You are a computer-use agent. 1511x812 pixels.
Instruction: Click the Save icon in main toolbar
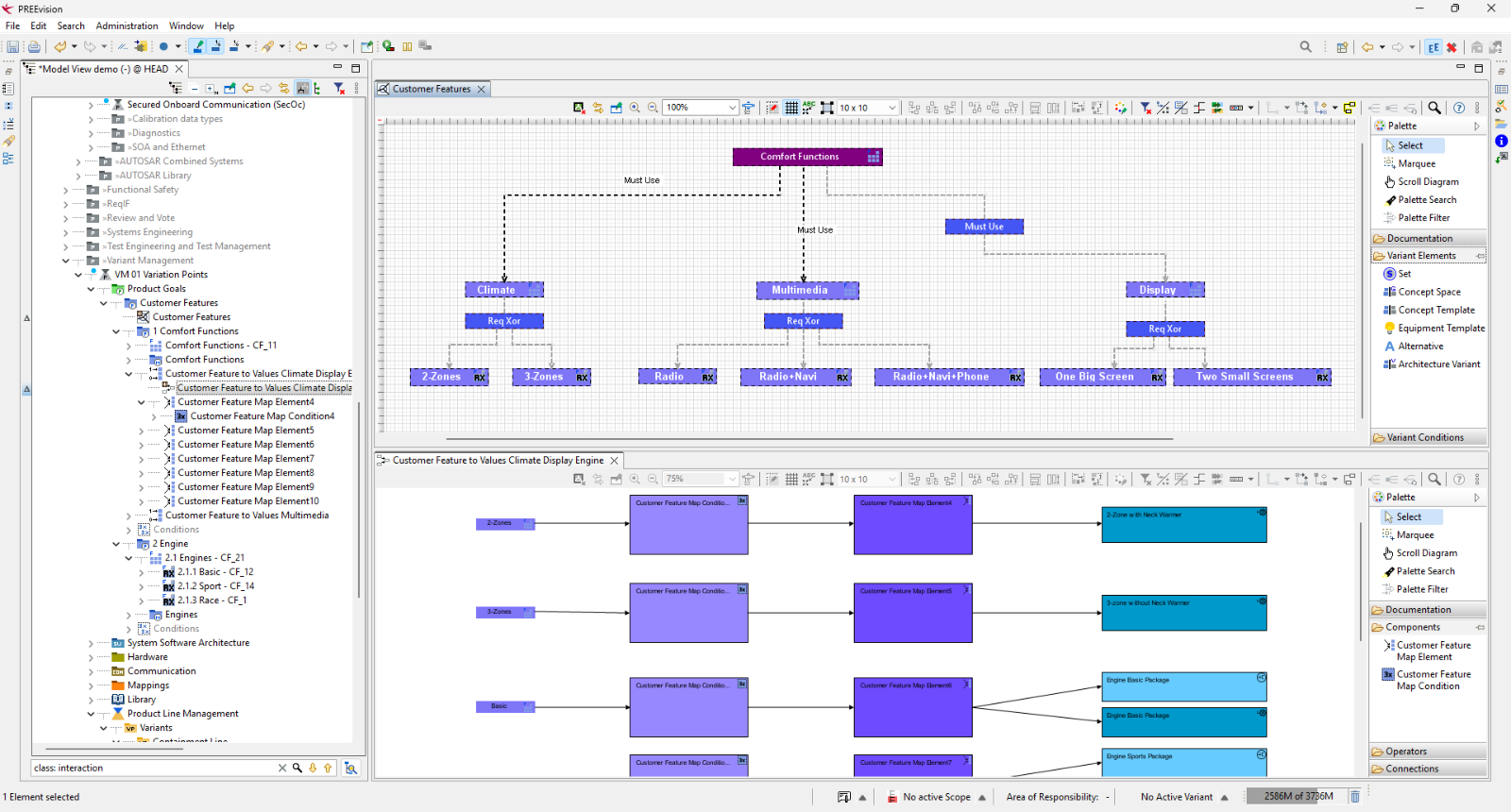[x=13, y=46]
